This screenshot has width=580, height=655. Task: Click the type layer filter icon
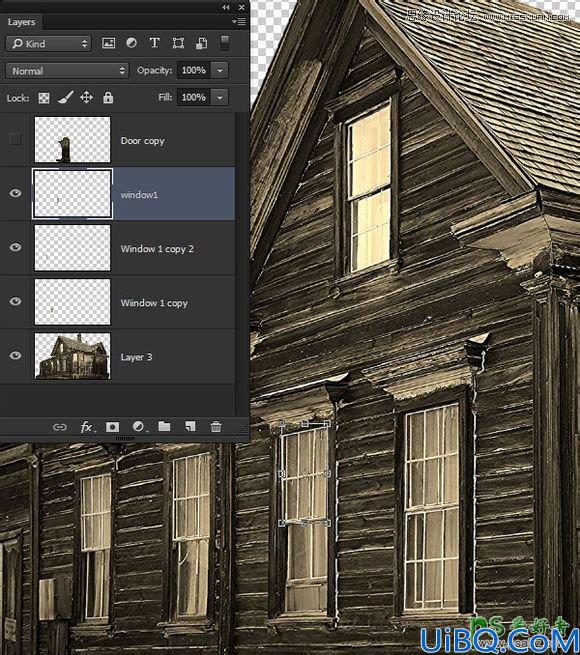tap(155, 43)
